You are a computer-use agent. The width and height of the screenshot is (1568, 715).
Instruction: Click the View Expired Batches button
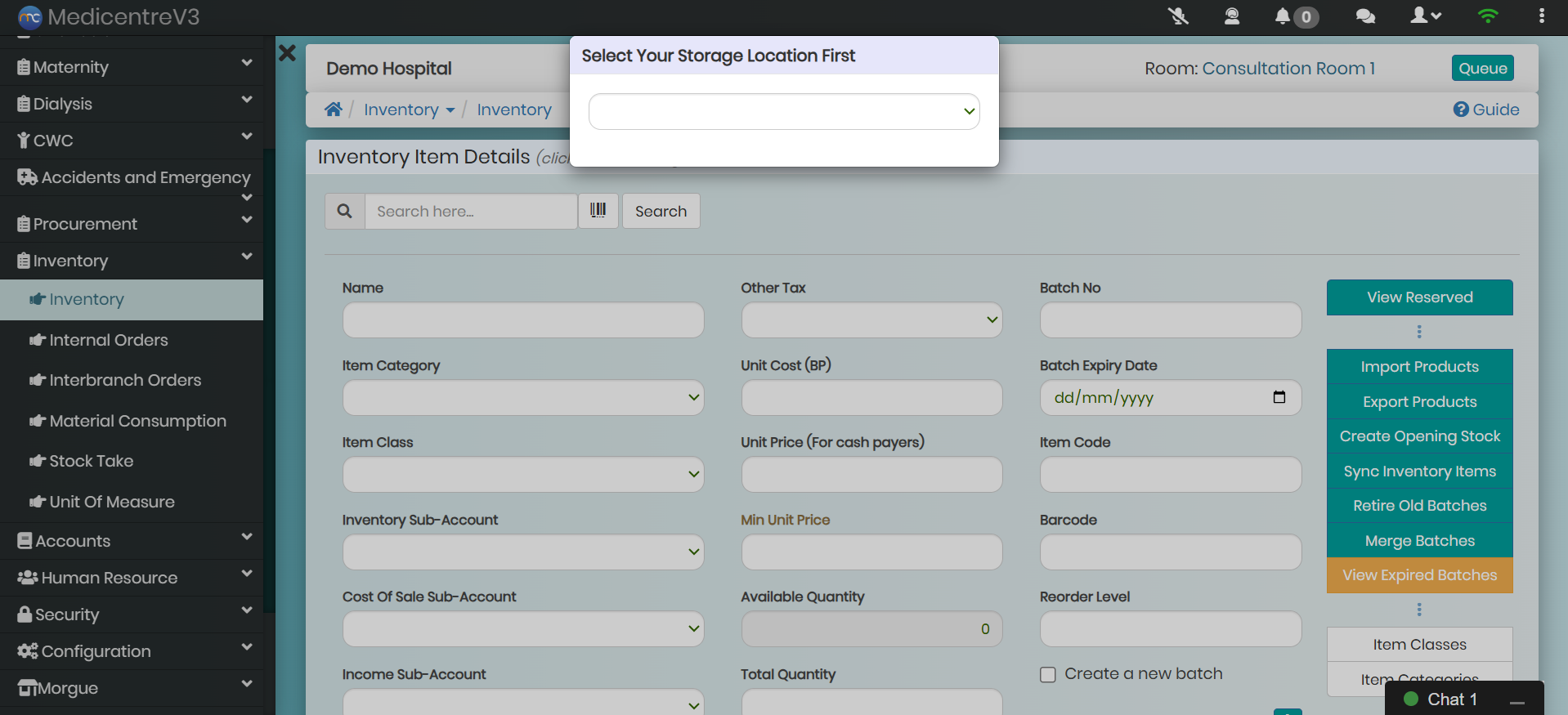(1419, 575)
